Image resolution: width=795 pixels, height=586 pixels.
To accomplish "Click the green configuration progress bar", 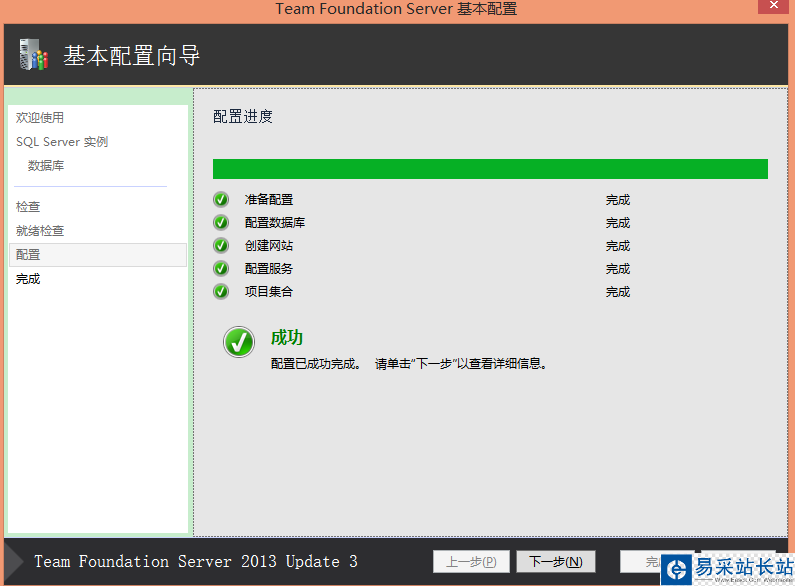I will coord(490,169).
